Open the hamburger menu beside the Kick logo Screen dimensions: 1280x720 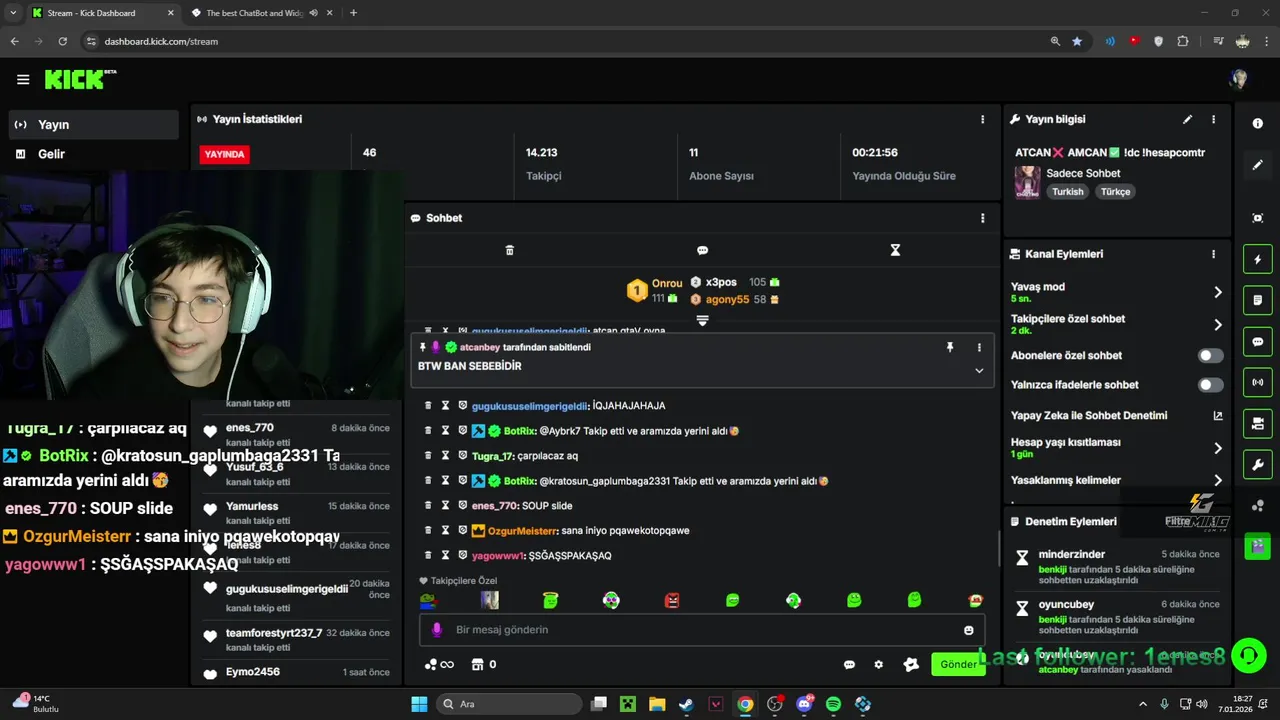22,80
